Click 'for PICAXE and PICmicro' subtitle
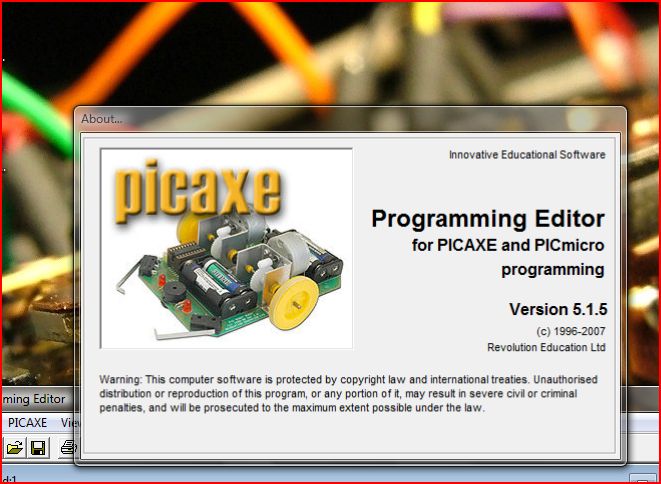Viewport: 661px width, 484px height. point(508,245)
